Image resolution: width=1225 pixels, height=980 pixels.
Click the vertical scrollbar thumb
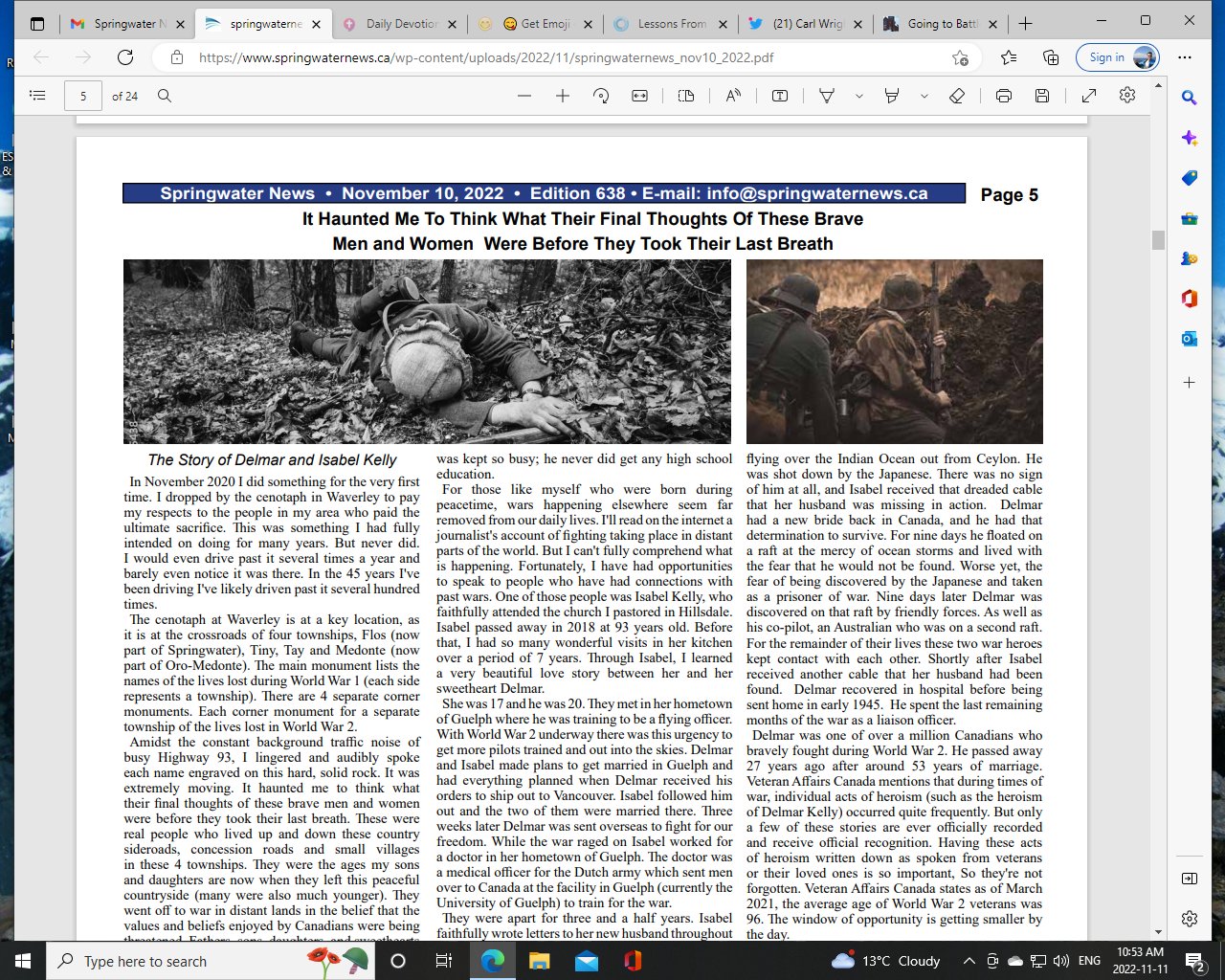pos(1158,239)
